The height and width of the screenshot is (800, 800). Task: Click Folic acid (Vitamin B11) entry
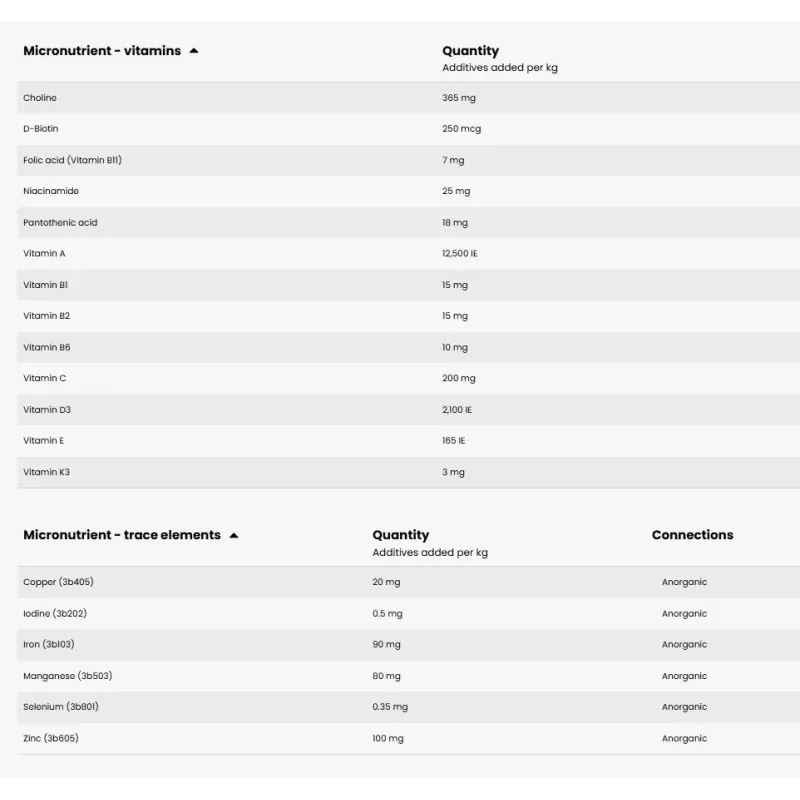(72, 160)
